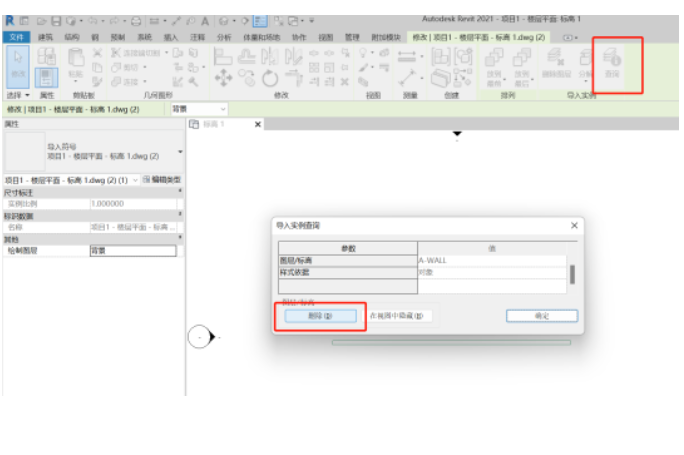Select the Align tool in Modify panel
The height and width of the screenshot is (455, 684).
[x=223, y=56]
